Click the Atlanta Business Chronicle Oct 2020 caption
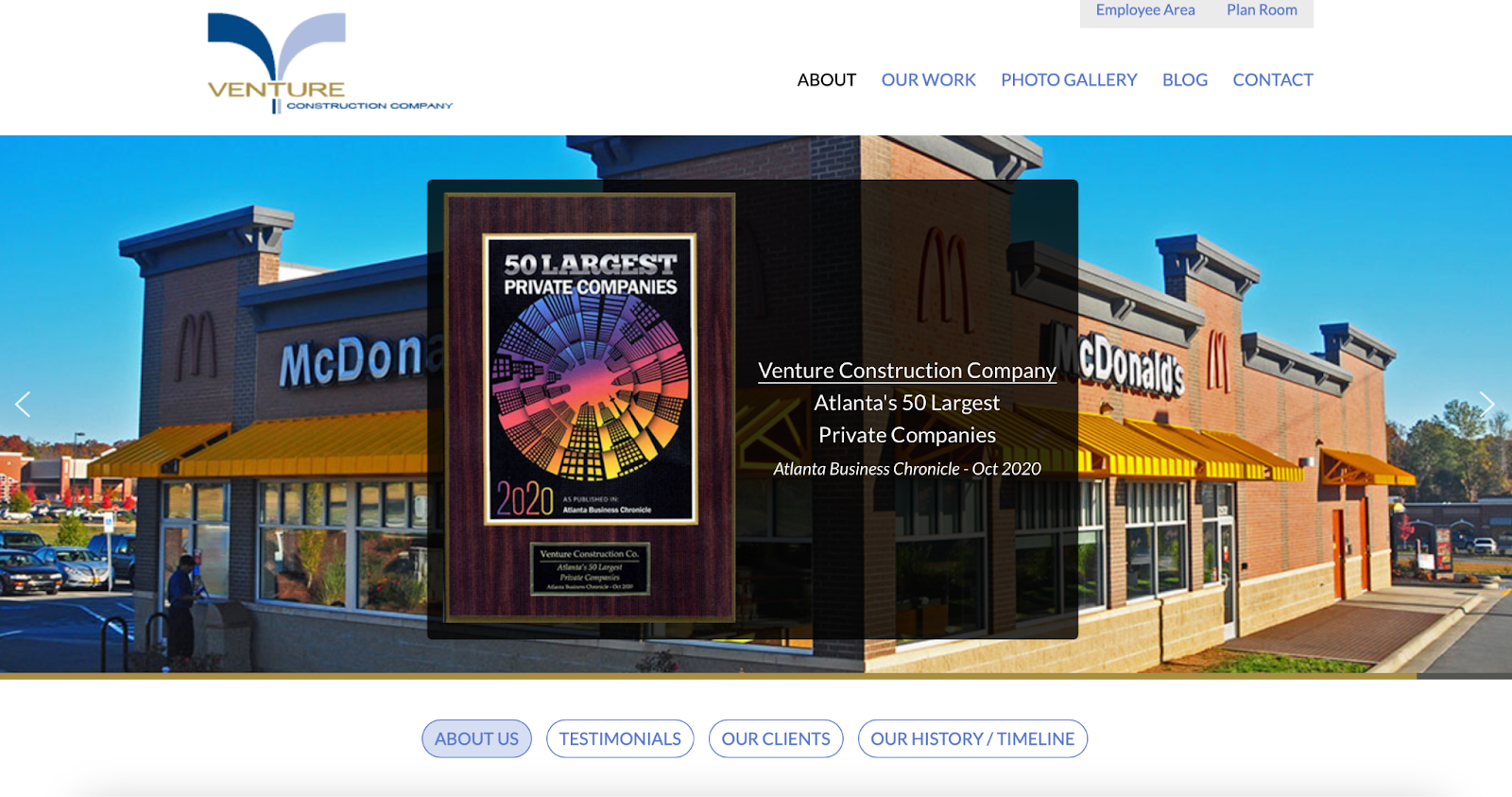 coord(907,469)
